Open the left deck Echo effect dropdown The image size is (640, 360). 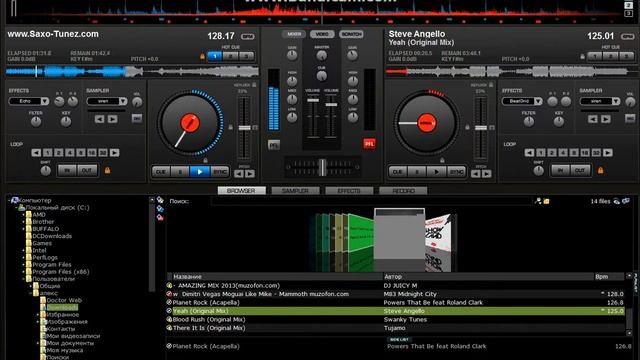pyautogui.click(x=44, y=101)
